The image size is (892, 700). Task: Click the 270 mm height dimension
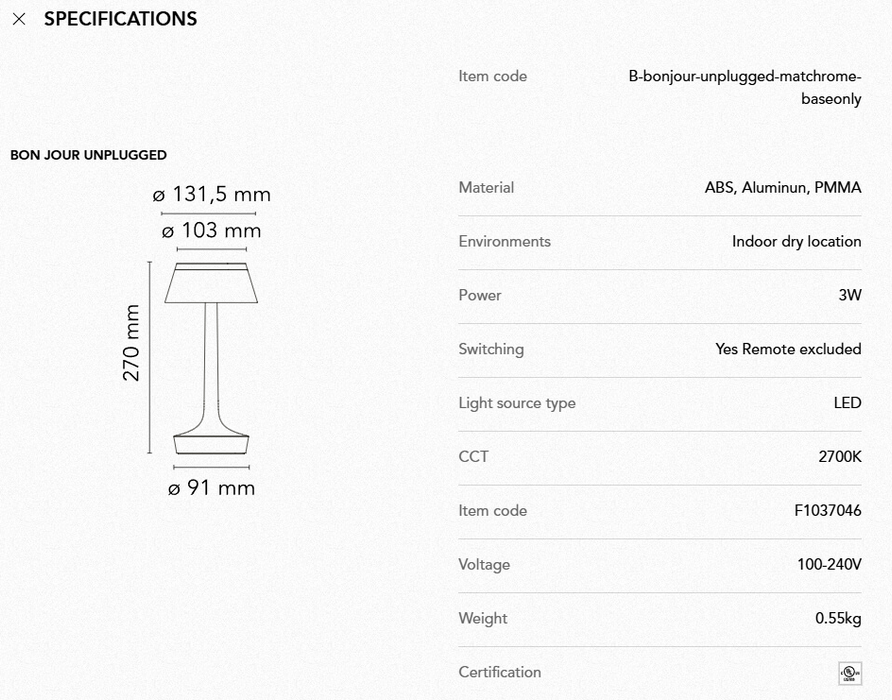132,343
